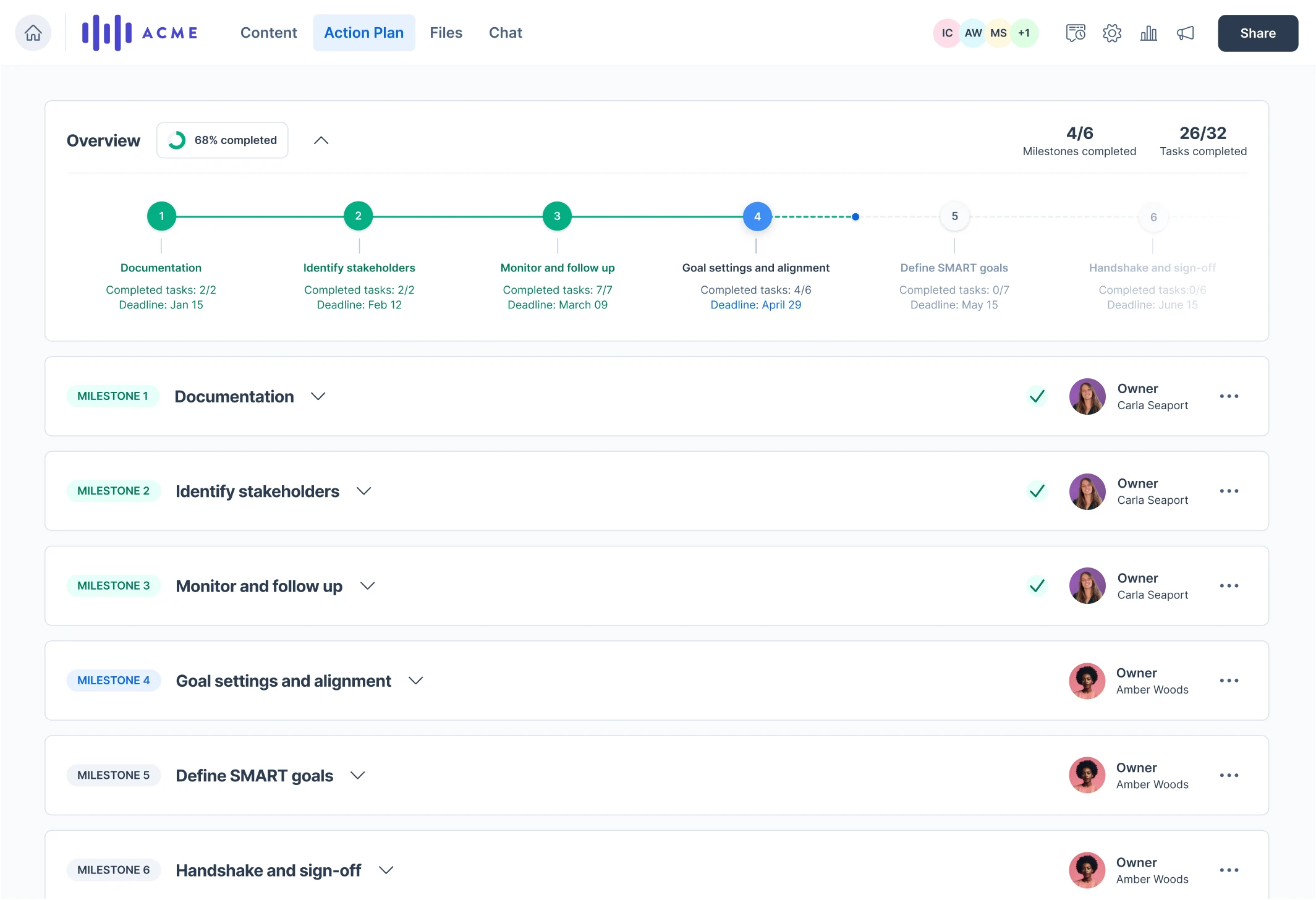Screen dimensions: 1316x900
Task: Click the 68% completed progress indicator
Action: pyautogui.click(x=223, y=140)
